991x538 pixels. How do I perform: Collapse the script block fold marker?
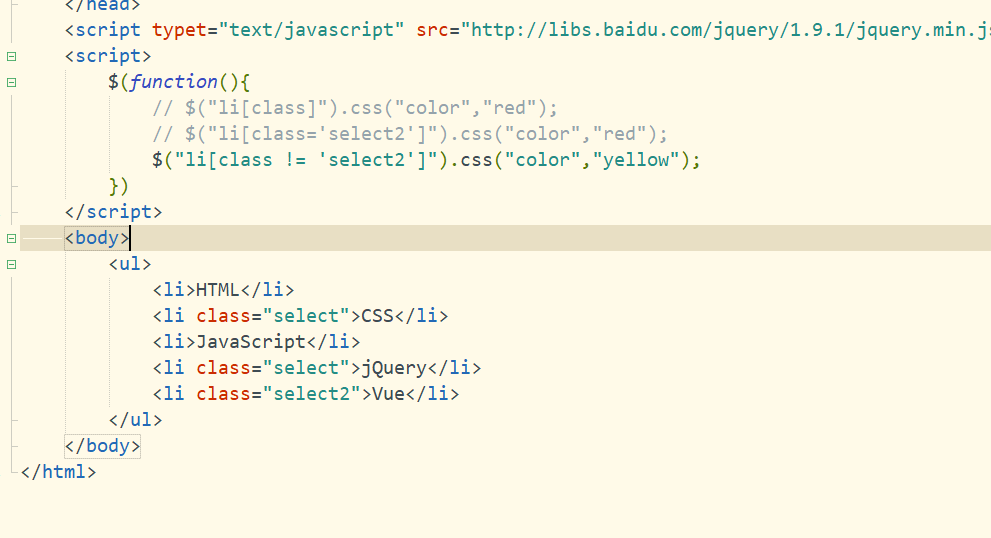point(11,56)
